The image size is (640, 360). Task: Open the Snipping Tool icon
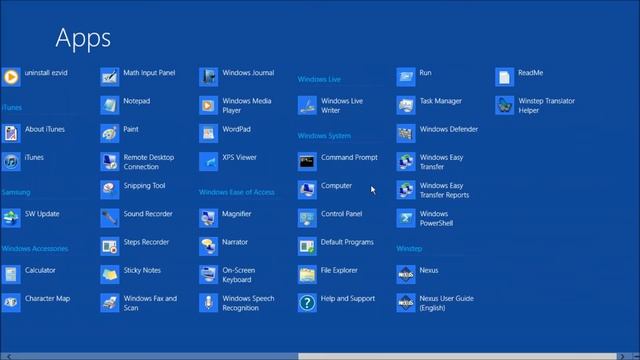click(110, 190)
